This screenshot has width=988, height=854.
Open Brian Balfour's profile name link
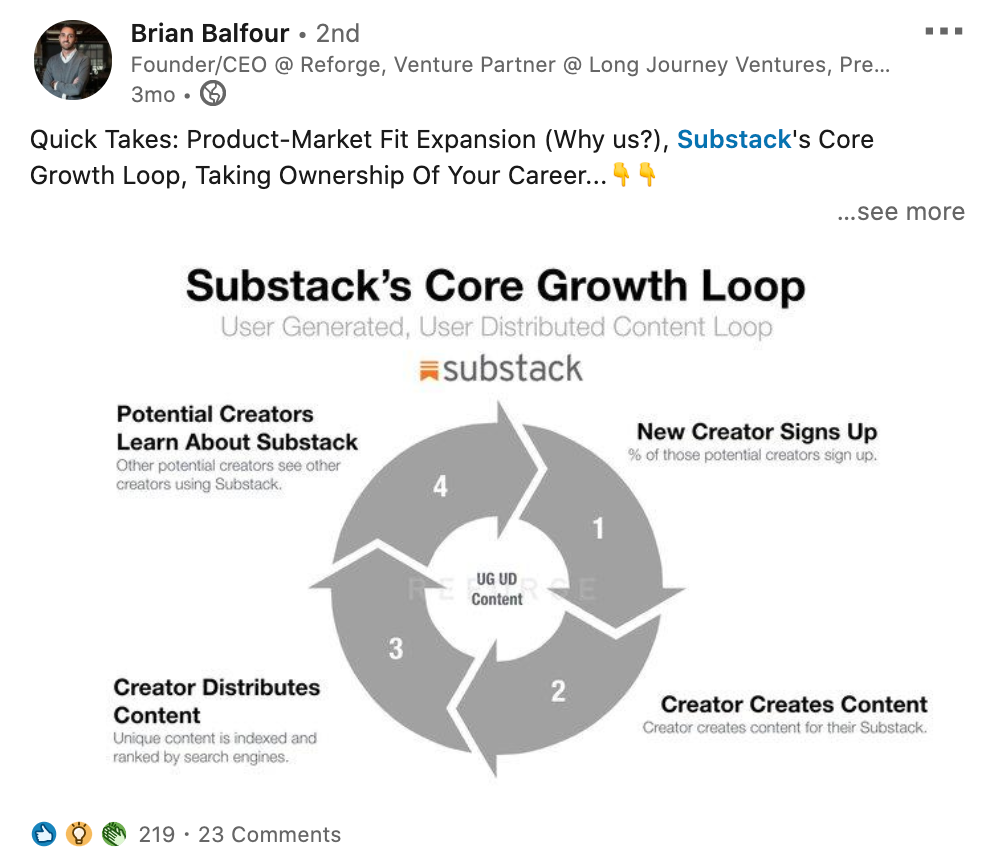point(210,33)
